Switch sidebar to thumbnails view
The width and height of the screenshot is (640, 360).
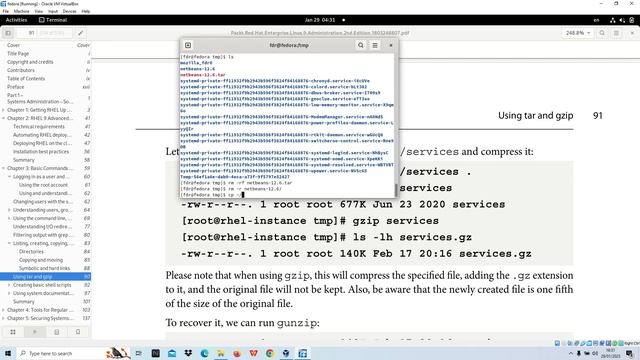click(13, 332)
